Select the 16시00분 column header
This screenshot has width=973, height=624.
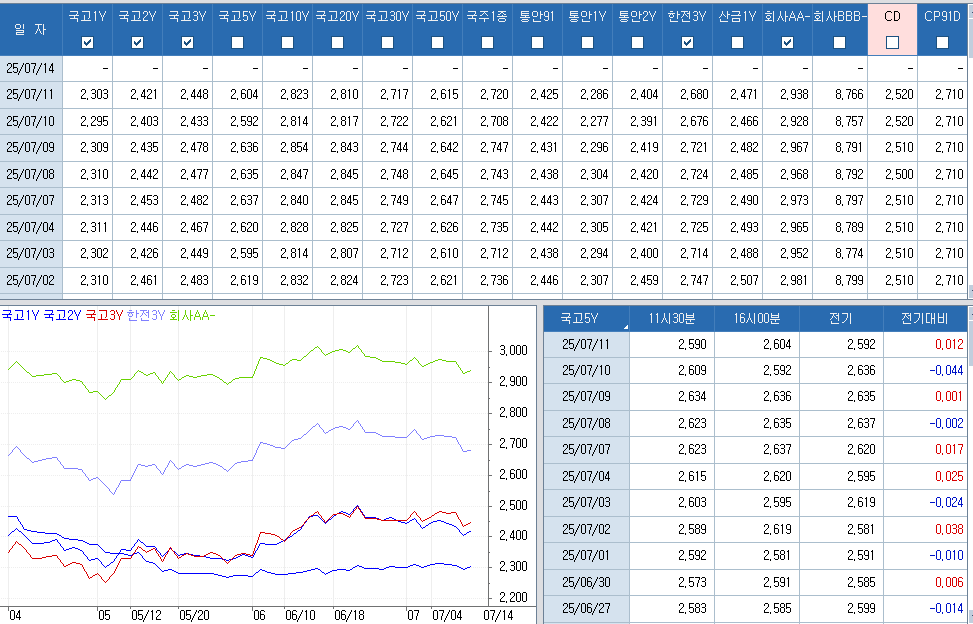coord(756,320)
